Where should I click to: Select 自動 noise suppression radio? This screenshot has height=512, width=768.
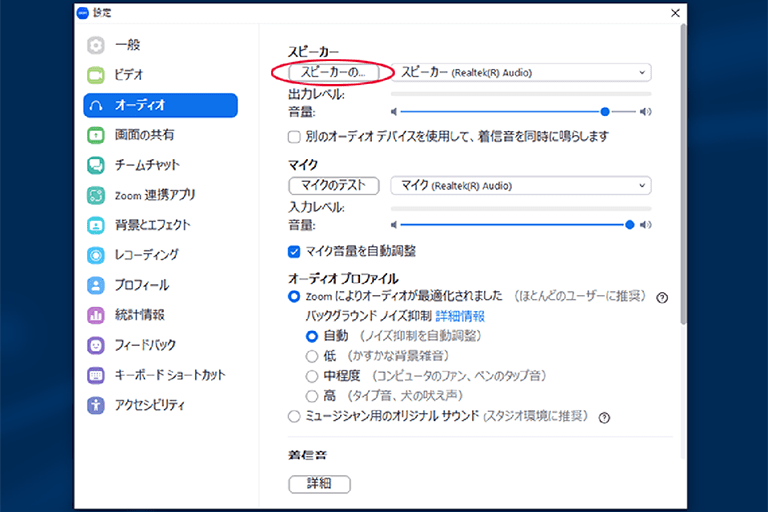pos(312,336)
